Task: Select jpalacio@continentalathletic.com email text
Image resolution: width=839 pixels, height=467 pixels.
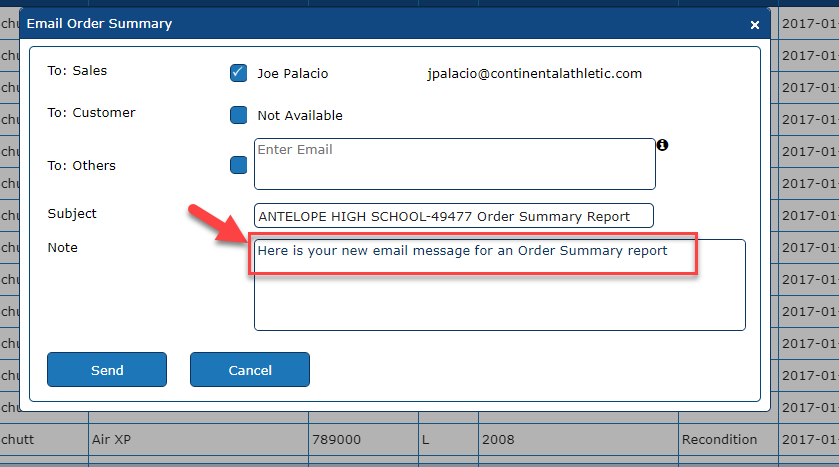Action: [x=535, y=73]
